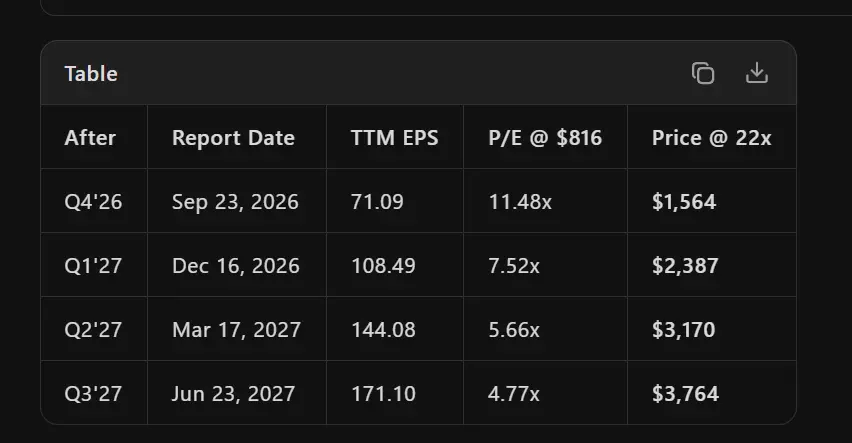Image resolution: width=852 pixels, height=443 pixels.
Task: Select the 144.08 TTM EPS value
Action: [x=383, y=329]
